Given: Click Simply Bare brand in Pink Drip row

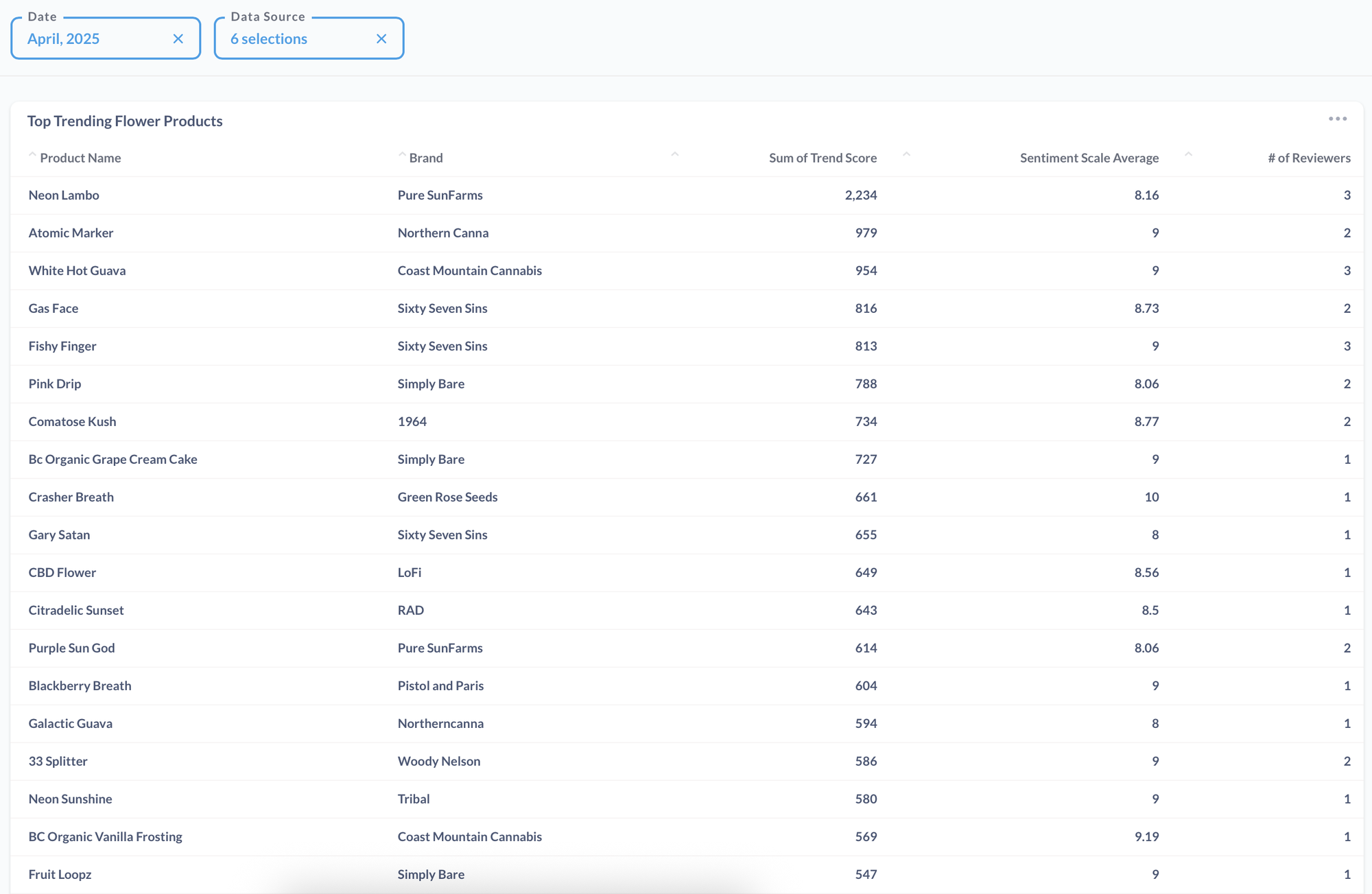Looking at the screenshot, I should (x=431, y=384).
